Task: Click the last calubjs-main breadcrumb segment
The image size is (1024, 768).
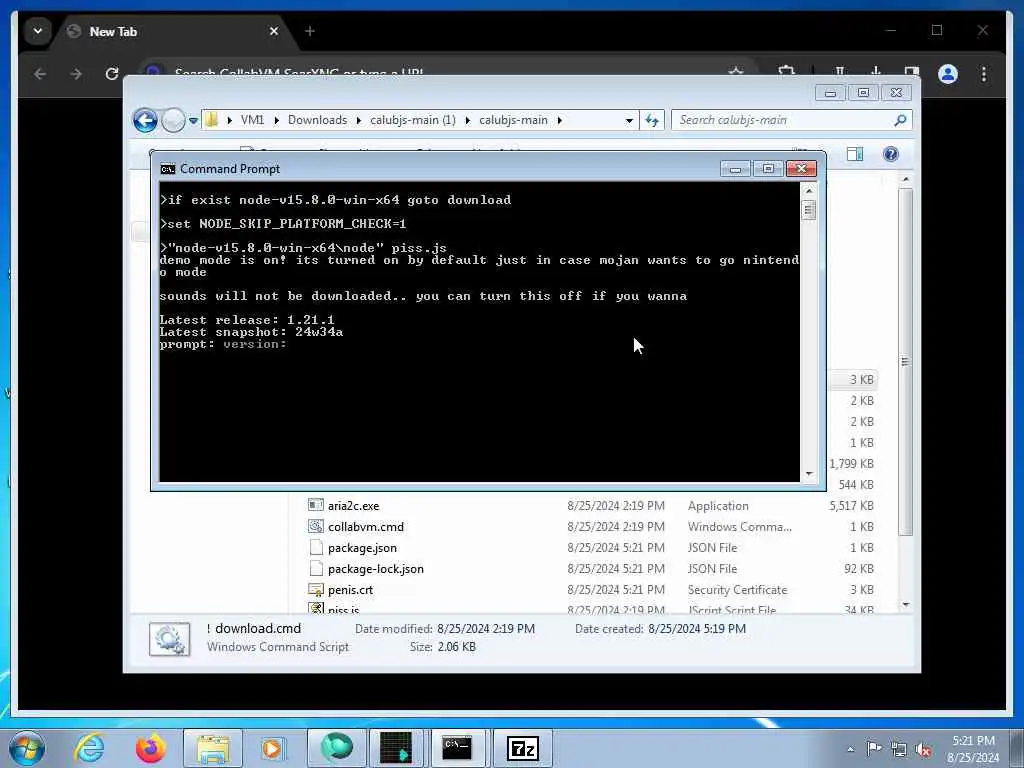Action: pos(513,120)
